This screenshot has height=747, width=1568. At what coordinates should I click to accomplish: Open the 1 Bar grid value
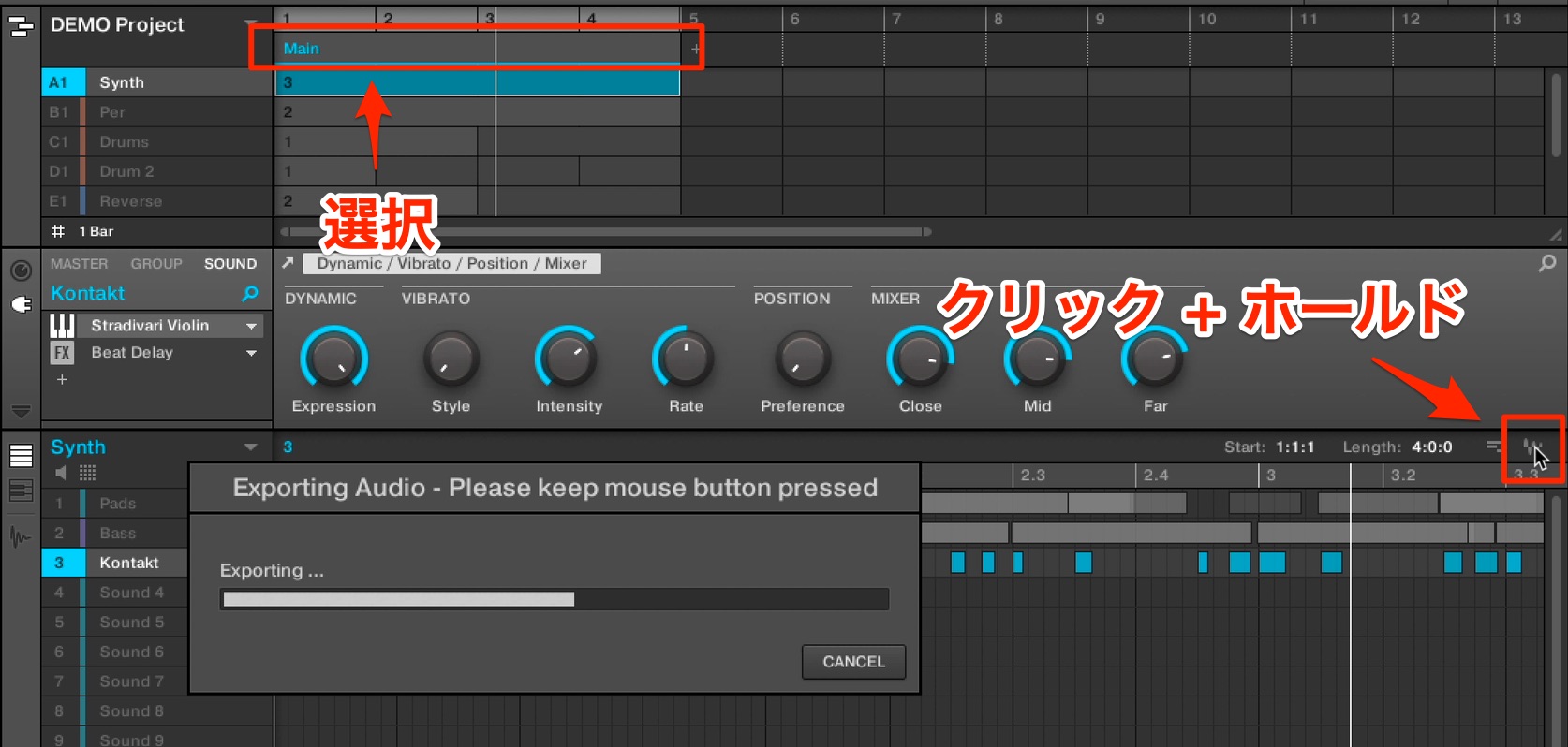point(96,231)
